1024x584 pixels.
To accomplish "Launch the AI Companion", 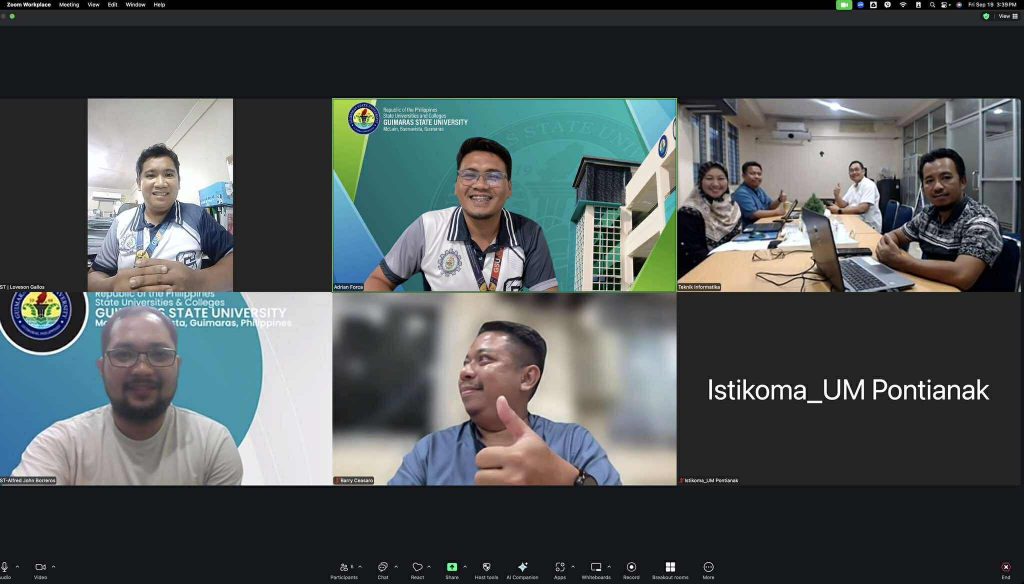I will click(x=522, y=568).
